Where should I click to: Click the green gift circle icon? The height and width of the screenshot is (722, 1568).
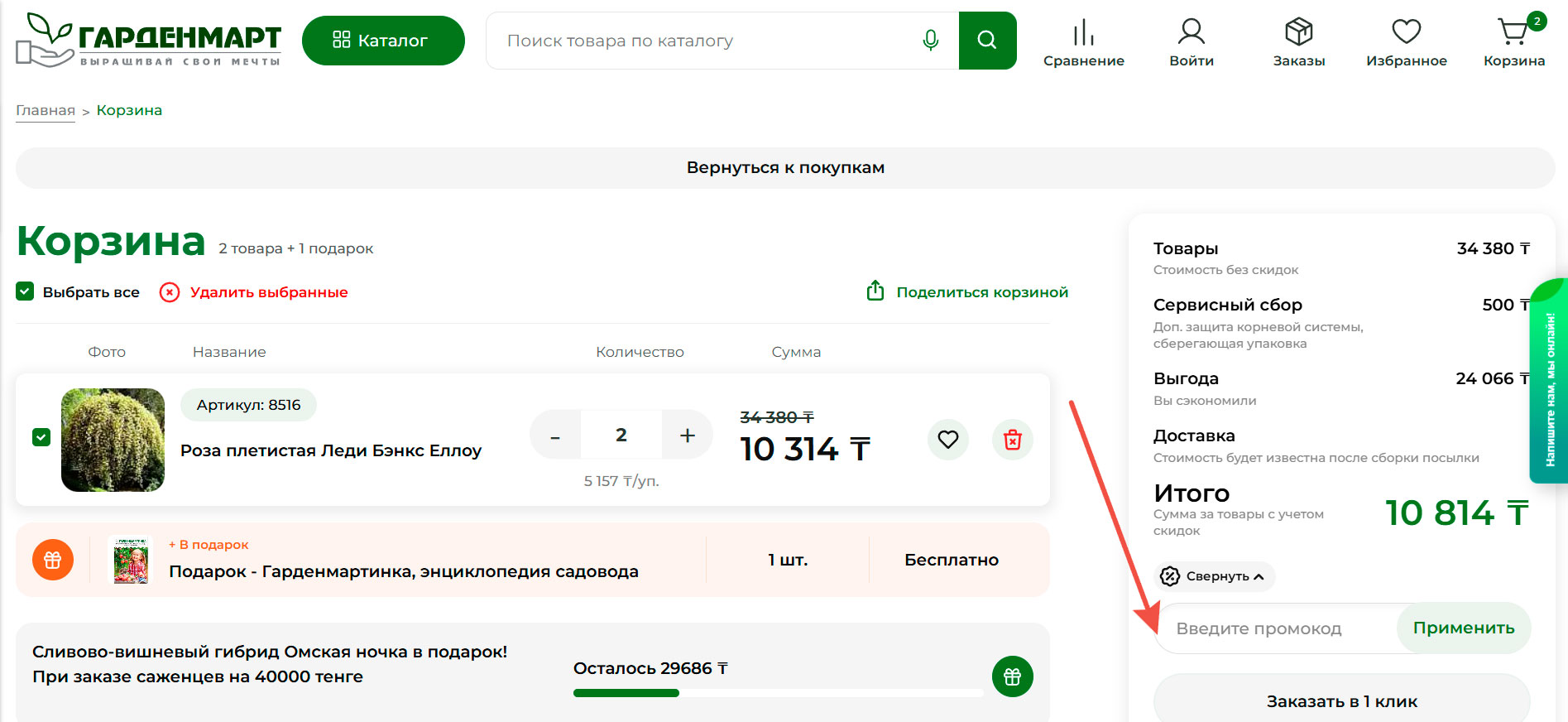click(1013, 676)
